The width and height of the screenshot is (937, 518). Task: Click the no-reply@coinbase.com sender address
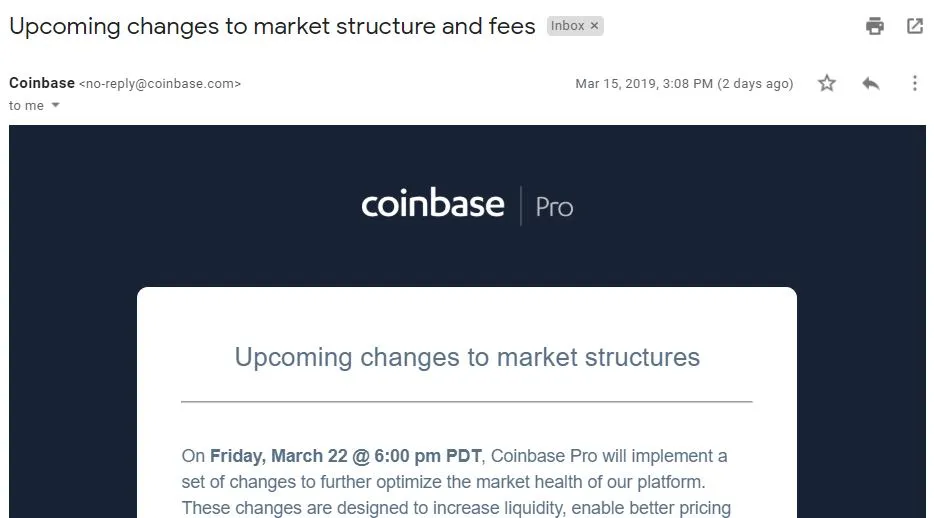(160, 84)
